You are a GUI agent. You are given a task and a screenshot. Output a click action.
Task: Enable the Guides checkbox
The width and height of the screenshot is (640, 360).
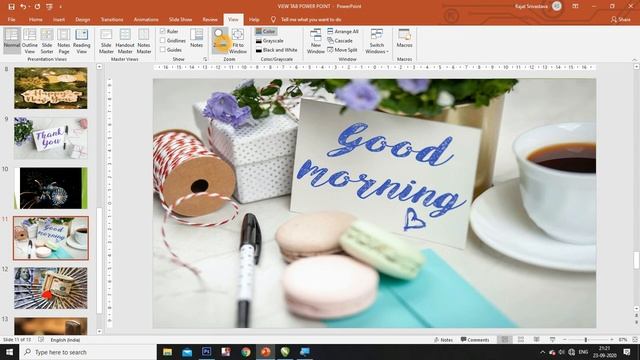[163, 50]
